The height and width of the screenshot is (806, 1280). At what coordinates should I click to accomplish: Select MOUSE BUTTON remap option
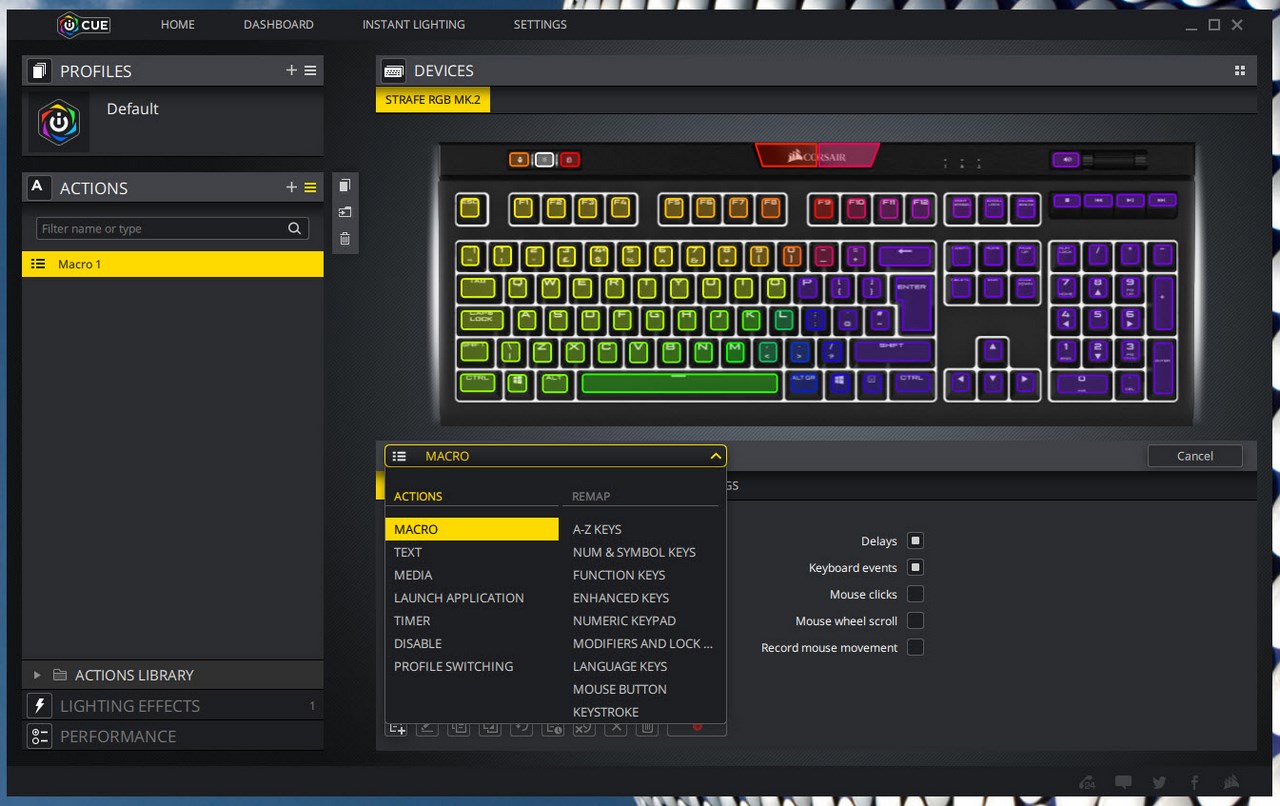(620, 689)
